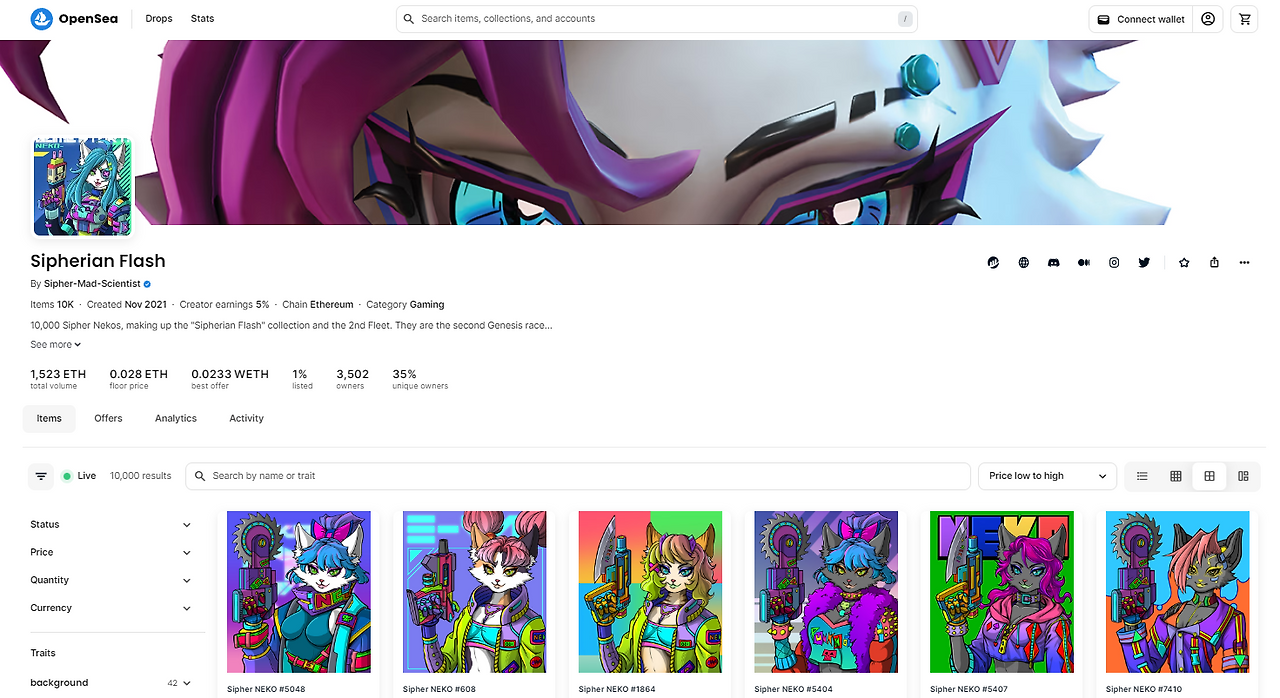
Task: Add collection to watchlist with star icon
Action: click(x=1184, y=262)
